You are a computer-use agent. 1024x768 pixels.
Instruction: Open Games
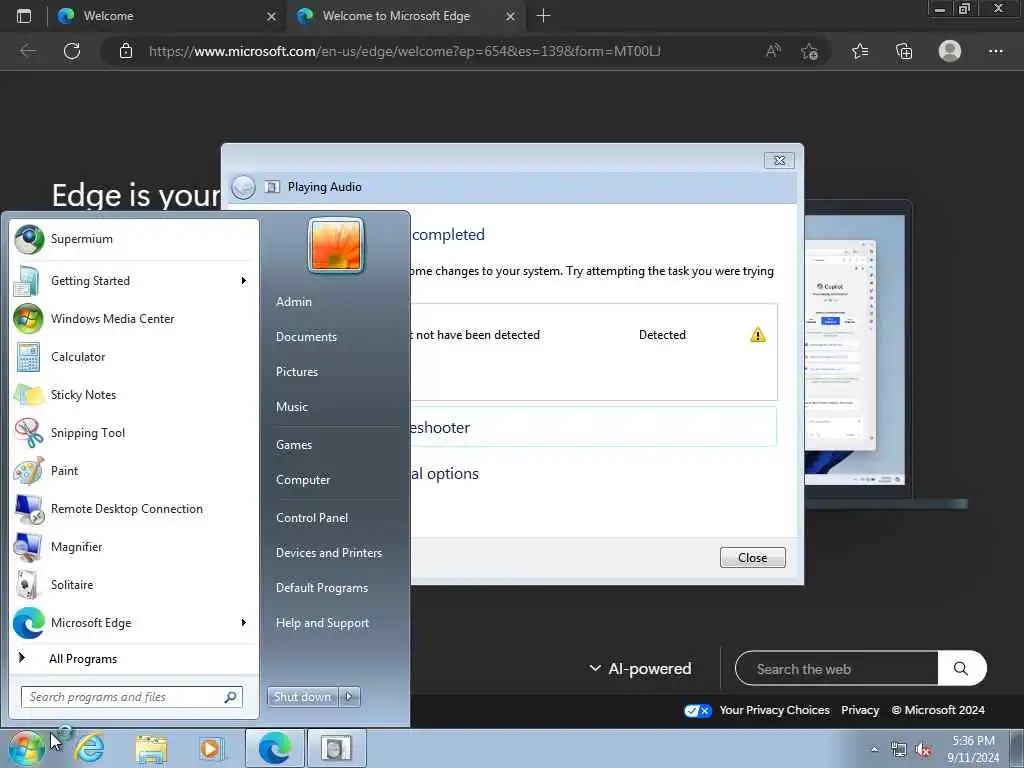[x=294, y=445]
